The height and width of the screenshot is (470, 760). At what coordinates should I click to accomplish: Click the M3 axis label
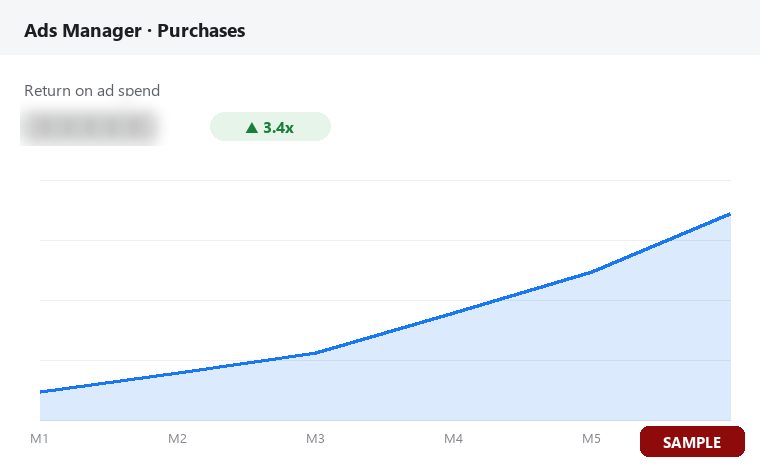[x=315, y=439]
